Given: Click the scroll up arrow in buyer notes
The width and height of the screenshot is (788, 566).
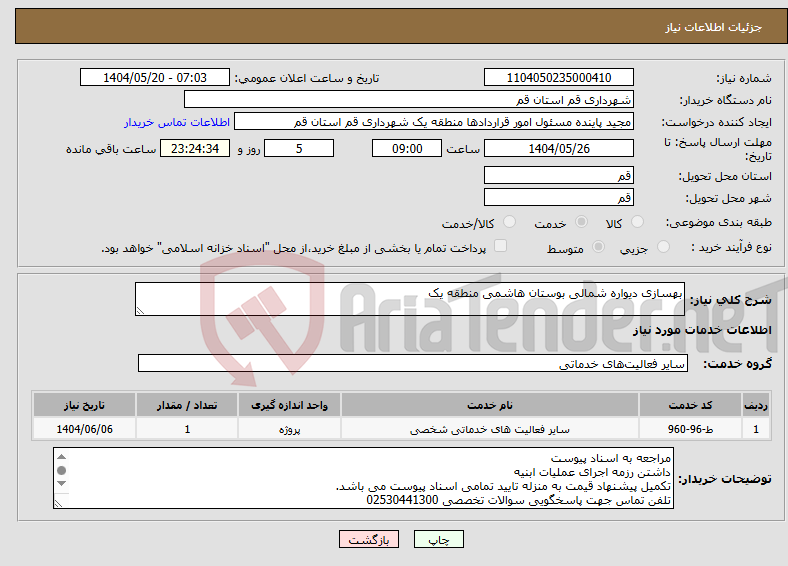Looking at the screenshot, I should click(61, 456).
